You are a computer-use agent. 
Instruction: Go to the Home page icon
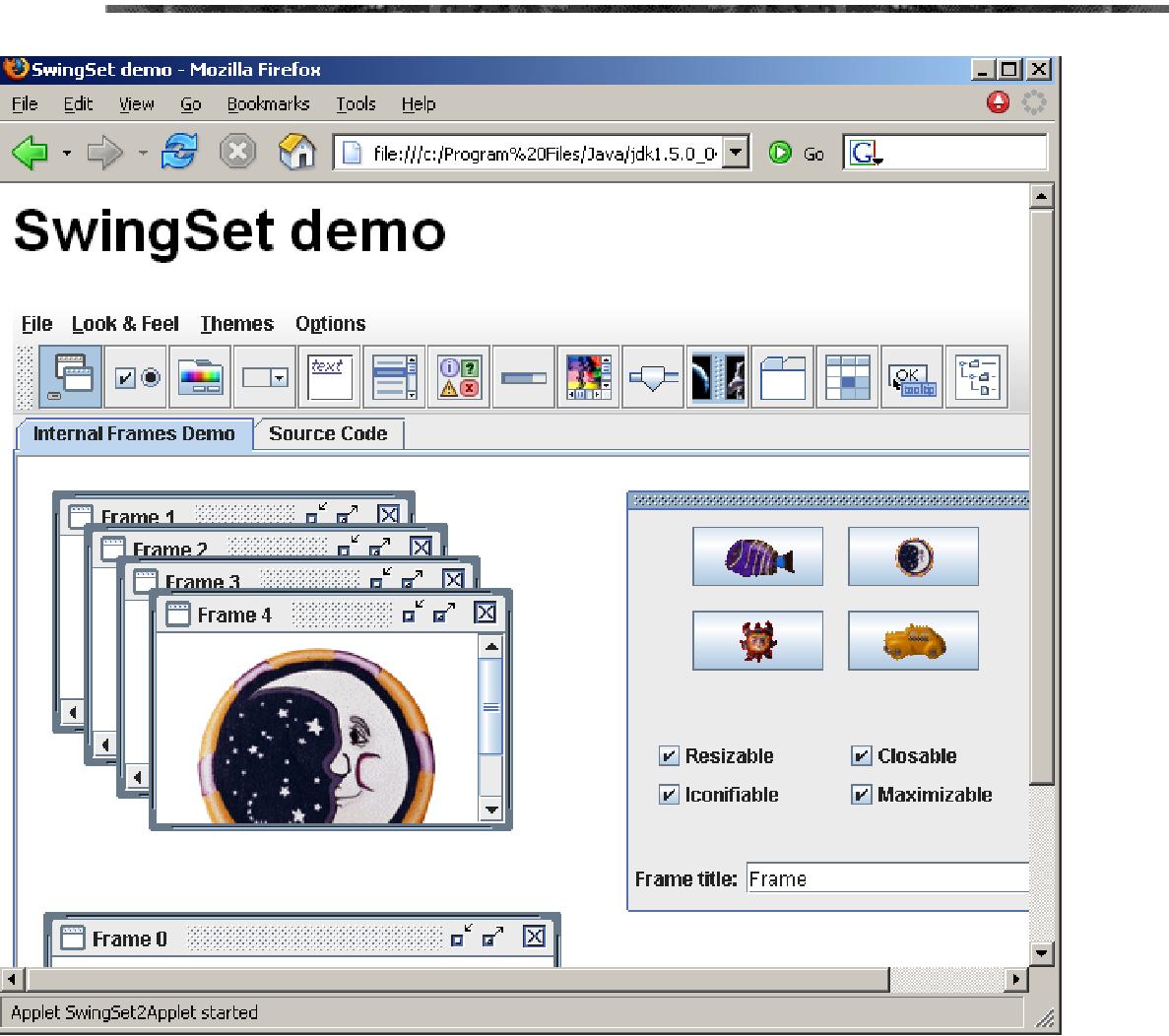296,152
